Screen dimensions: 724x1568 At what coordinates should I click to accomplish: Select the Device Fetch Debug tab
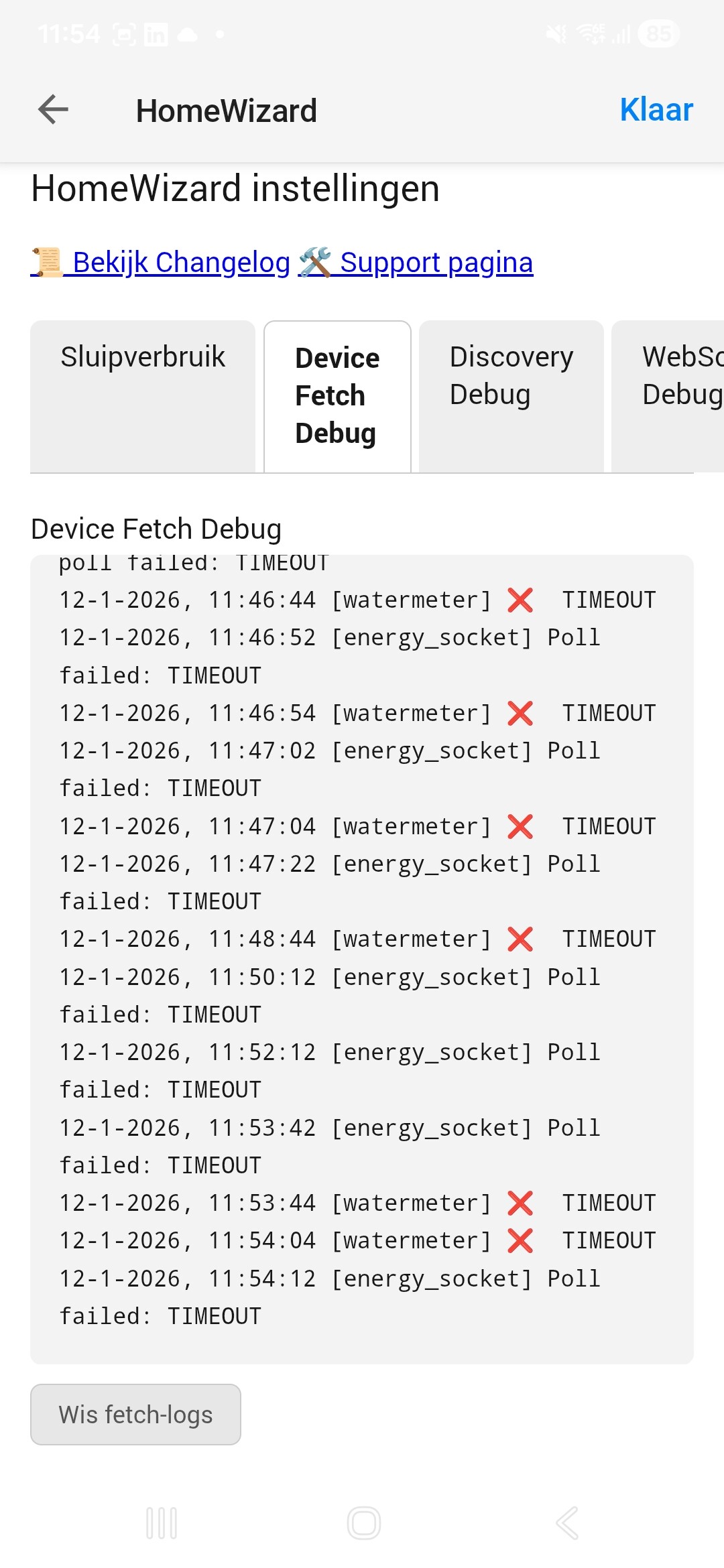click(x=337, y=395)
